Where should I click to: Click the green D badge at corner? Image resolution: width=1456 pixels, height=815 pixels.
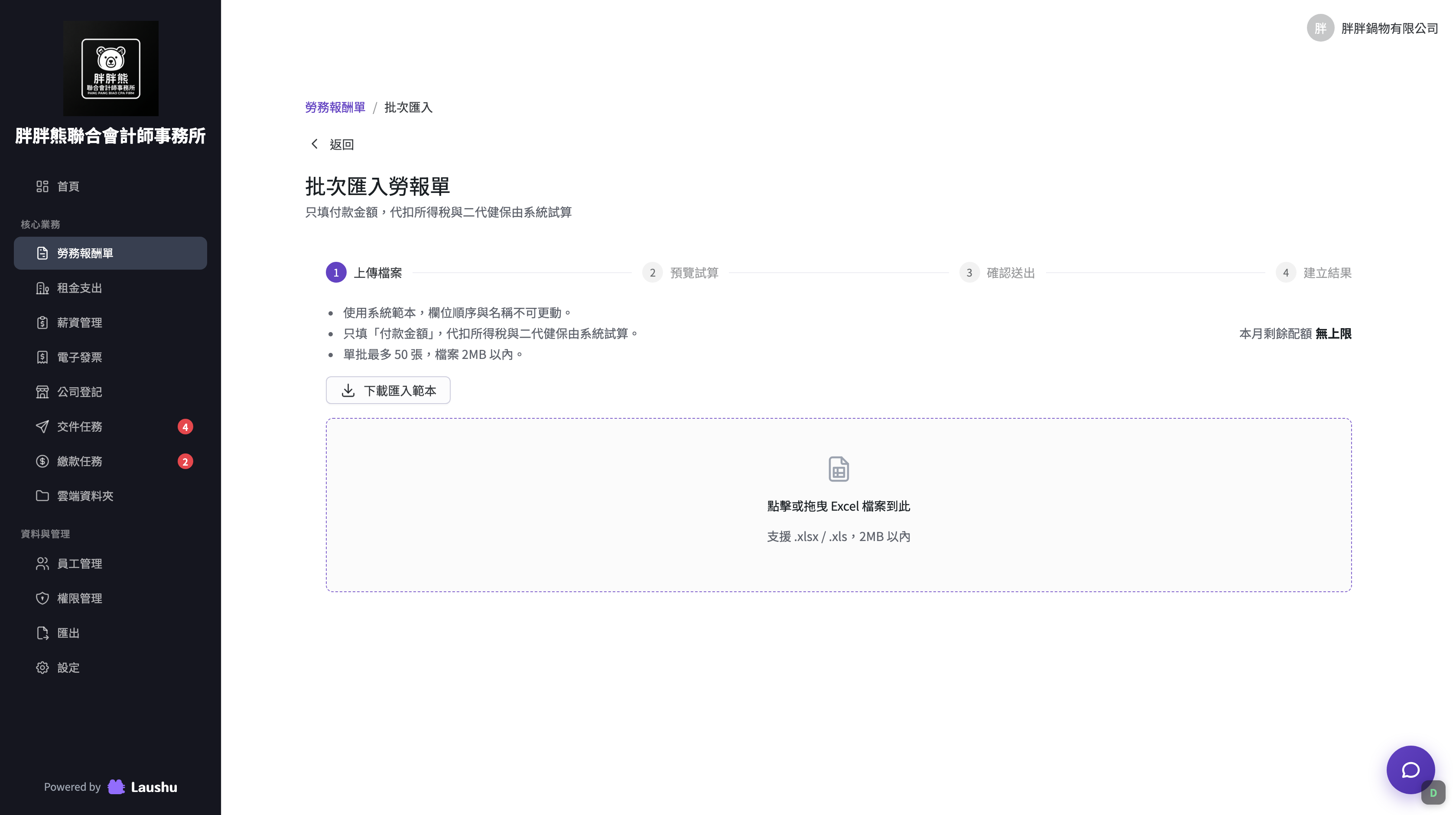pos(1433,793)
